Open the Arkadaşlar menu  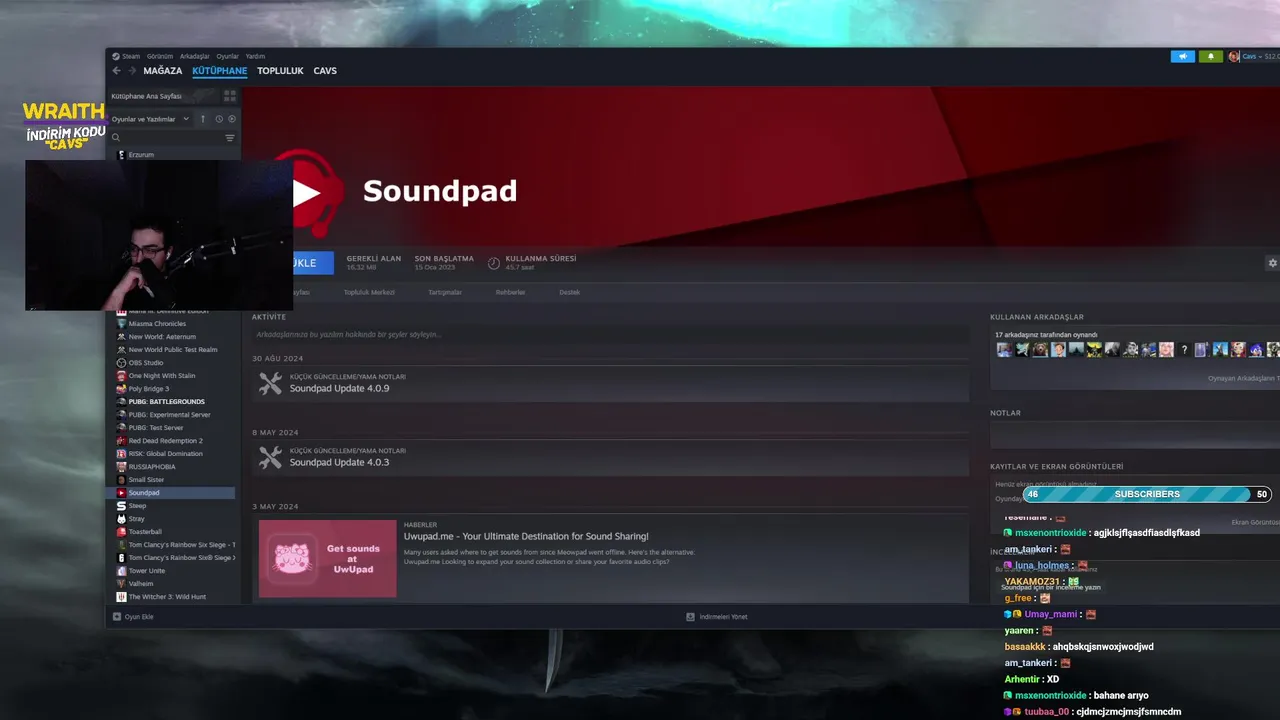195,56
